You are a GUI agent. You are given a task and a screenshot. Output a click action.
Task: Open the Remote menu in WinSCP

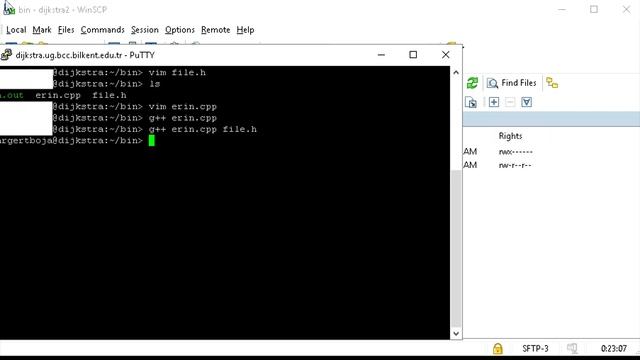coord(216,30)
